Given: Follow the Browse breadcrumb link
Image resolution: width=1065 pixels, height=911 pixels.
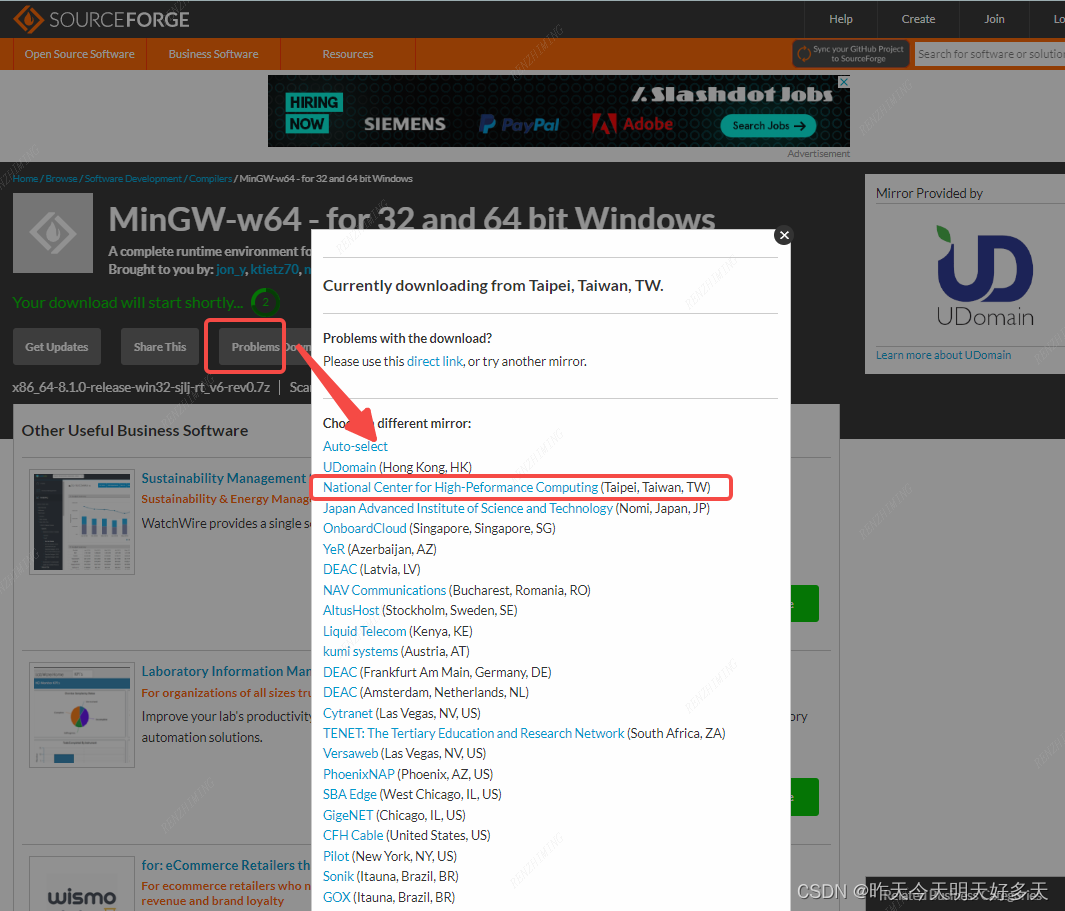Looking at the screenshot, I should pos(61,179).
